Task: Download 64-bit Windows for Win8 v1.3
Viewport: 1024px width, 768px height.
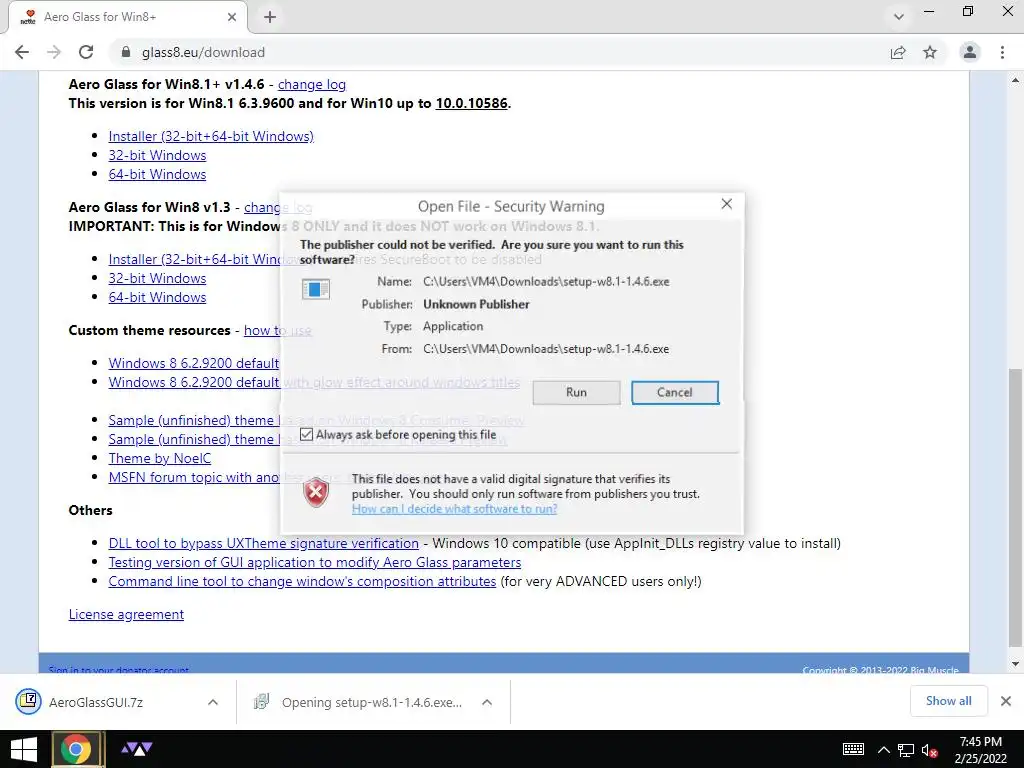Action: [157, 296]
